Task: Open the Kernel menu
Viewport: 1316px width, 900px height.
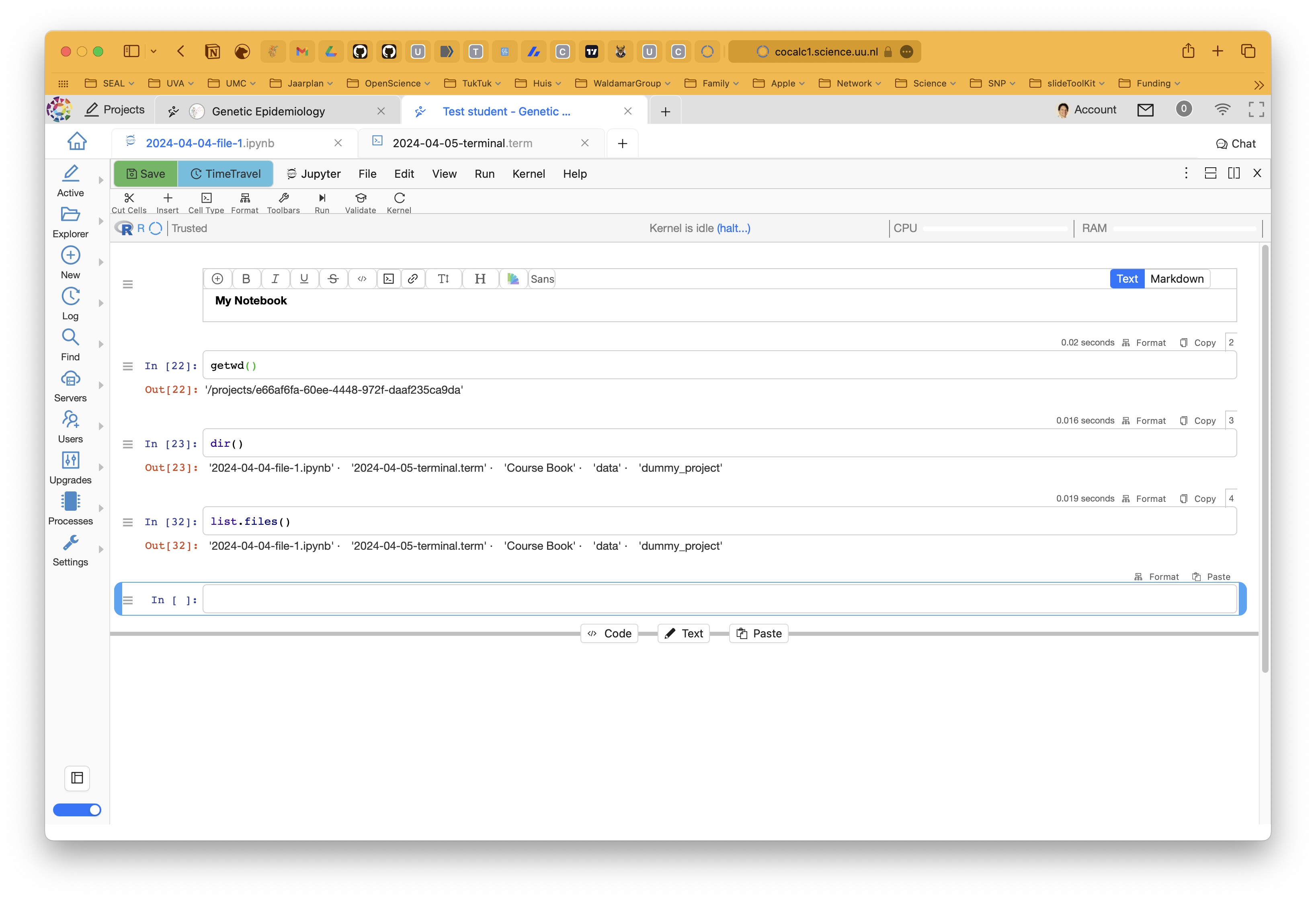Action: pyautogui.click(x=528, y=174)
